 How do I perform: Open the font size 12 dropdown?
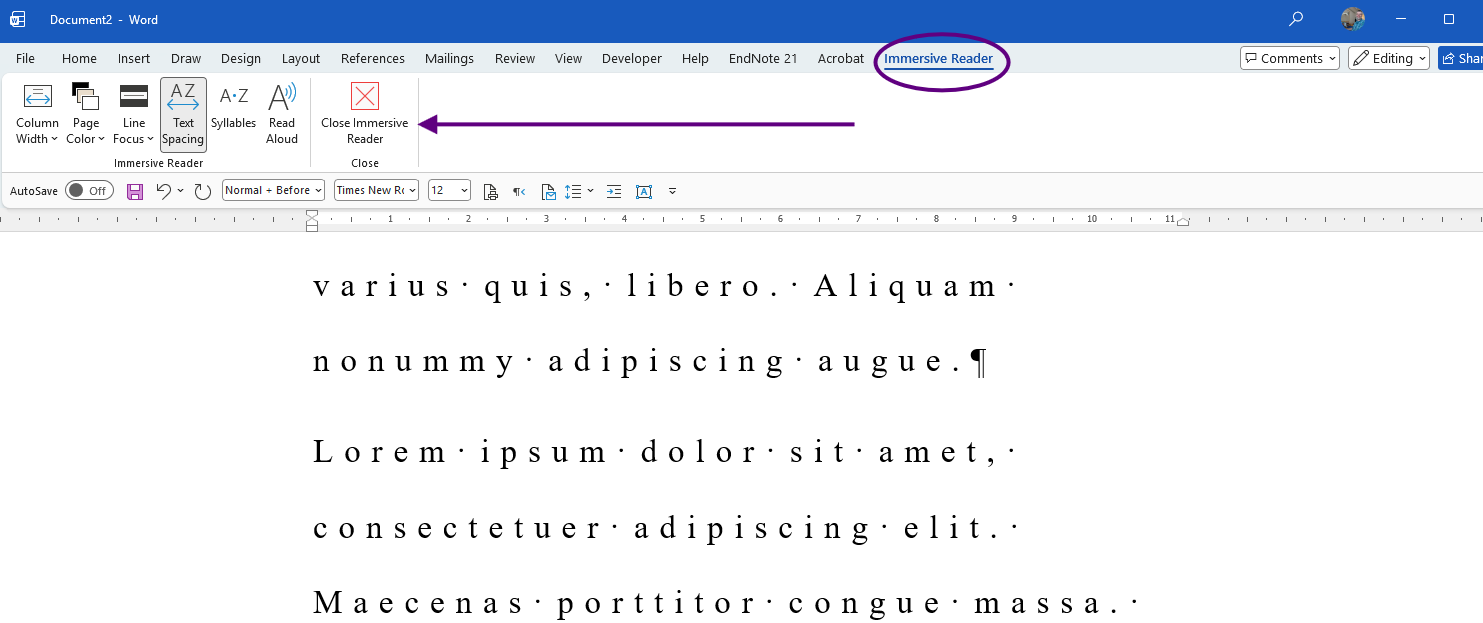449,190
